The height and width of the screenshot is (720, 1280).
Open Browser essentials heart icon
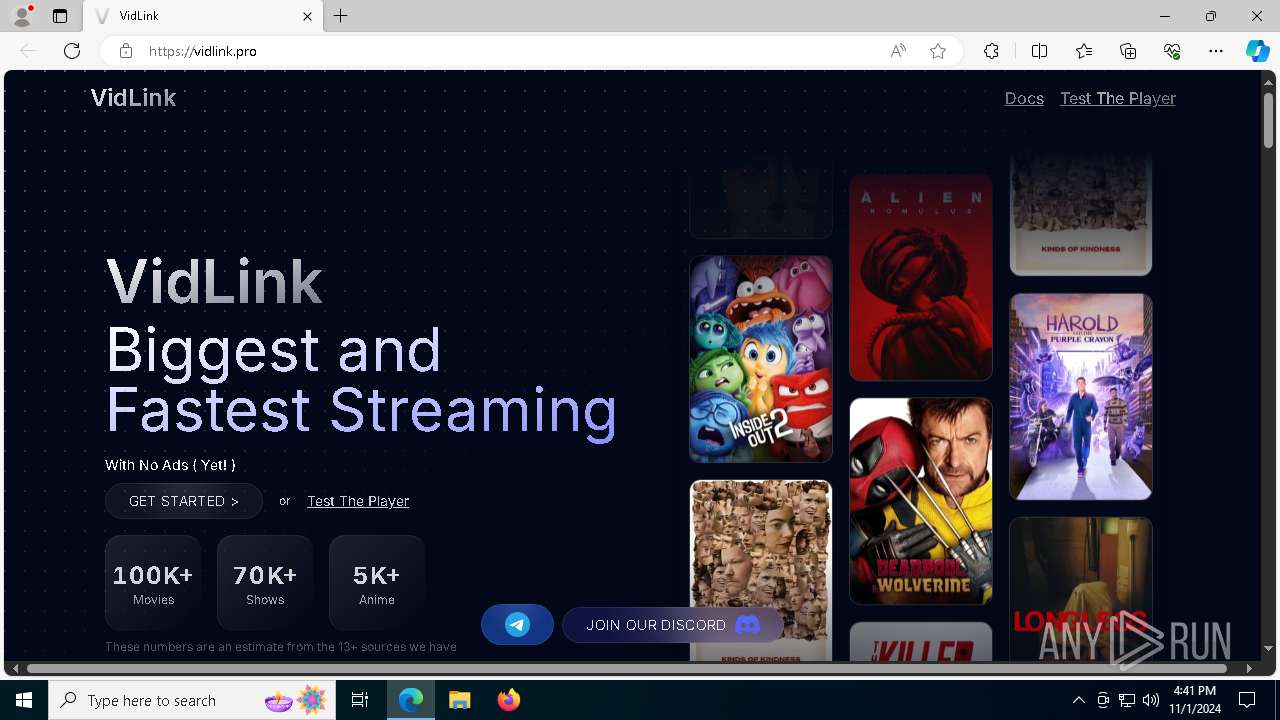coord(1172,51)
